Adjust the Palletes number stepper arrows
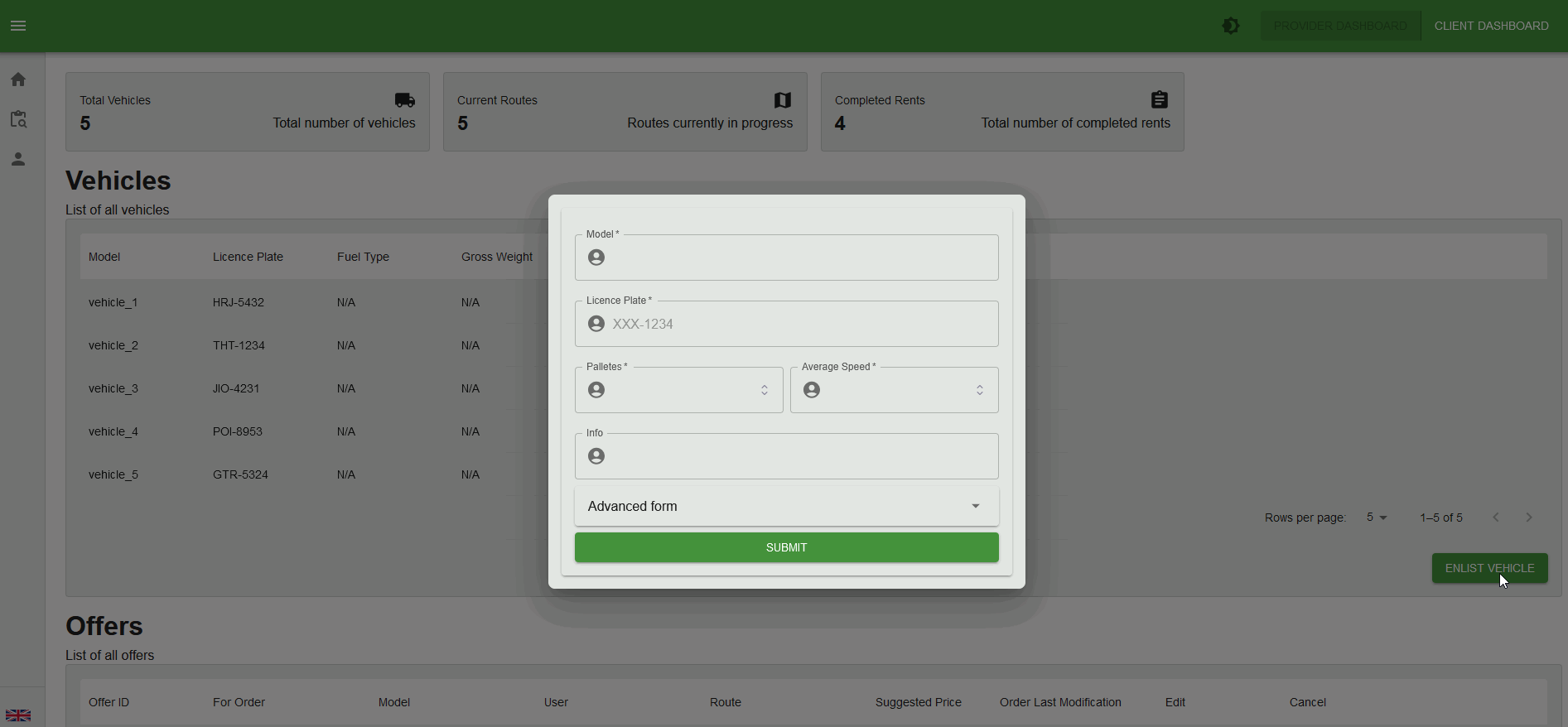 point(765,390)
